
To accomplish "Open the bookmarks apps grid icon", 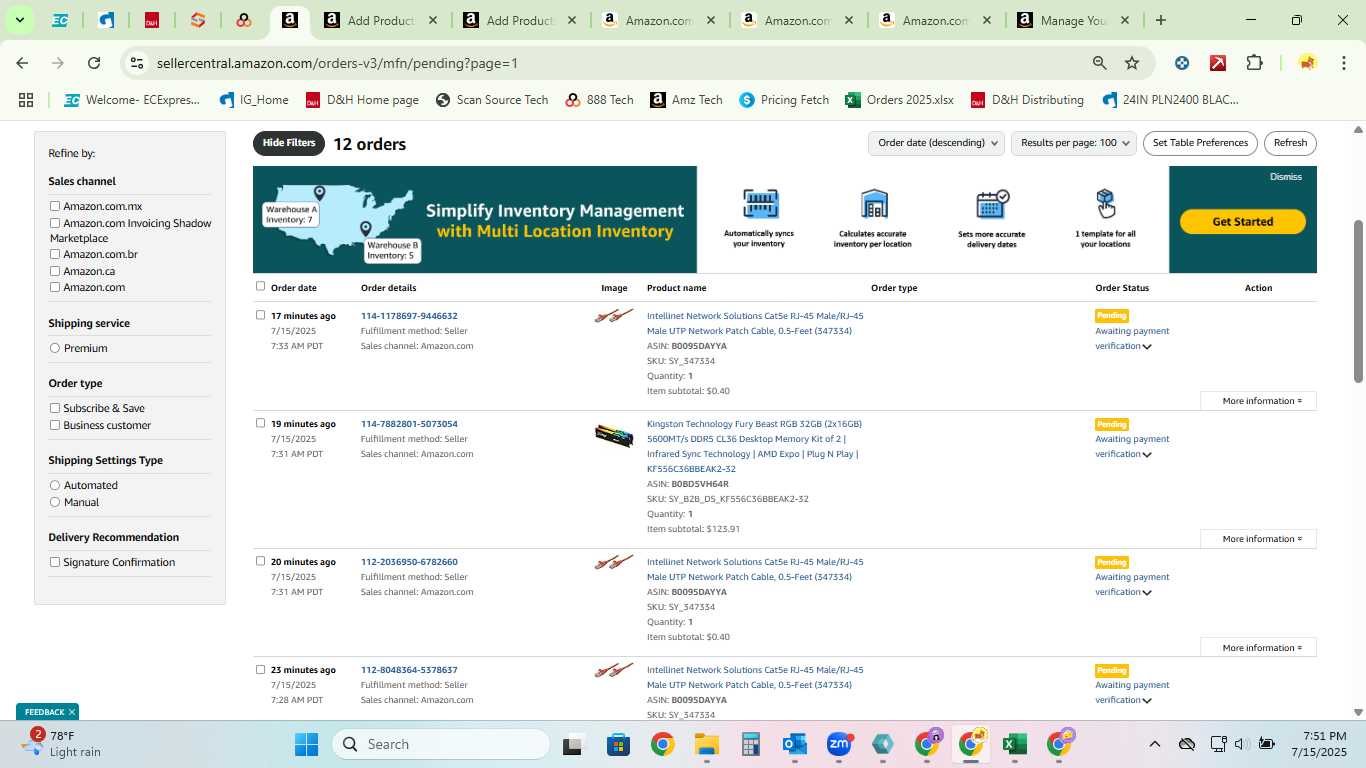I will click(26, 100).
